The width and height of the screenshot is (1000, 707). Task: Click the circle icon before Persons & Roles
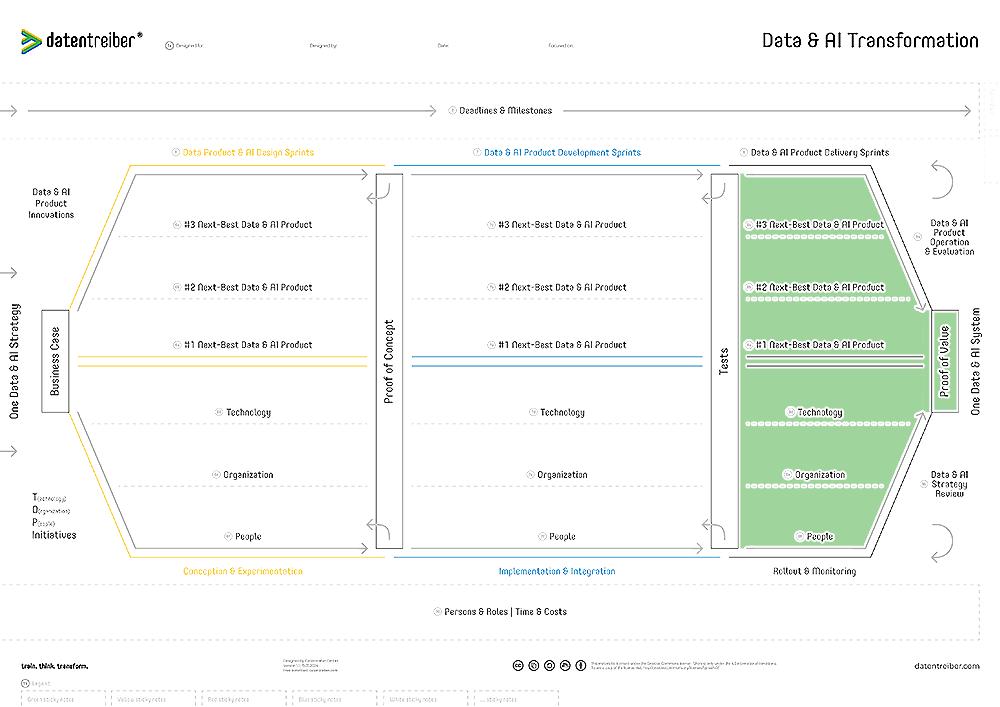(437, 611)
